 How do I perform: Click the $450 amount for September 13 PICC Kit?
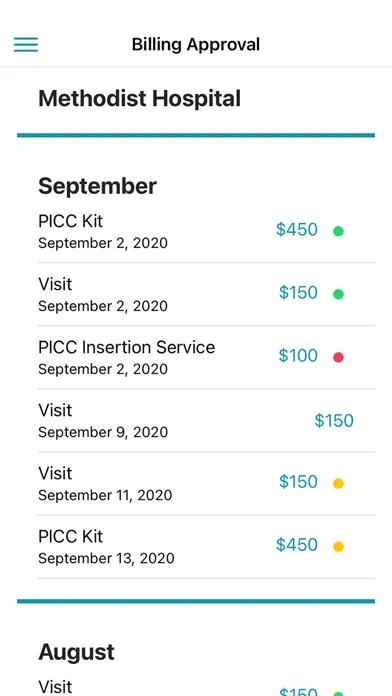pyautogui.click(x=297, y=545)
